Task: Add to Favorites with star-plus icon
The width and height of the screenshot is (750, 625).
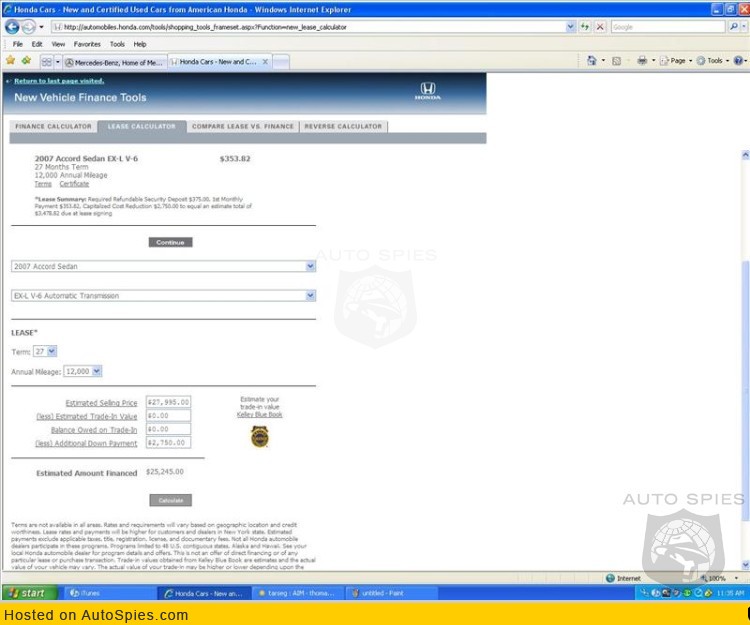Action: [x=26, y=60]
